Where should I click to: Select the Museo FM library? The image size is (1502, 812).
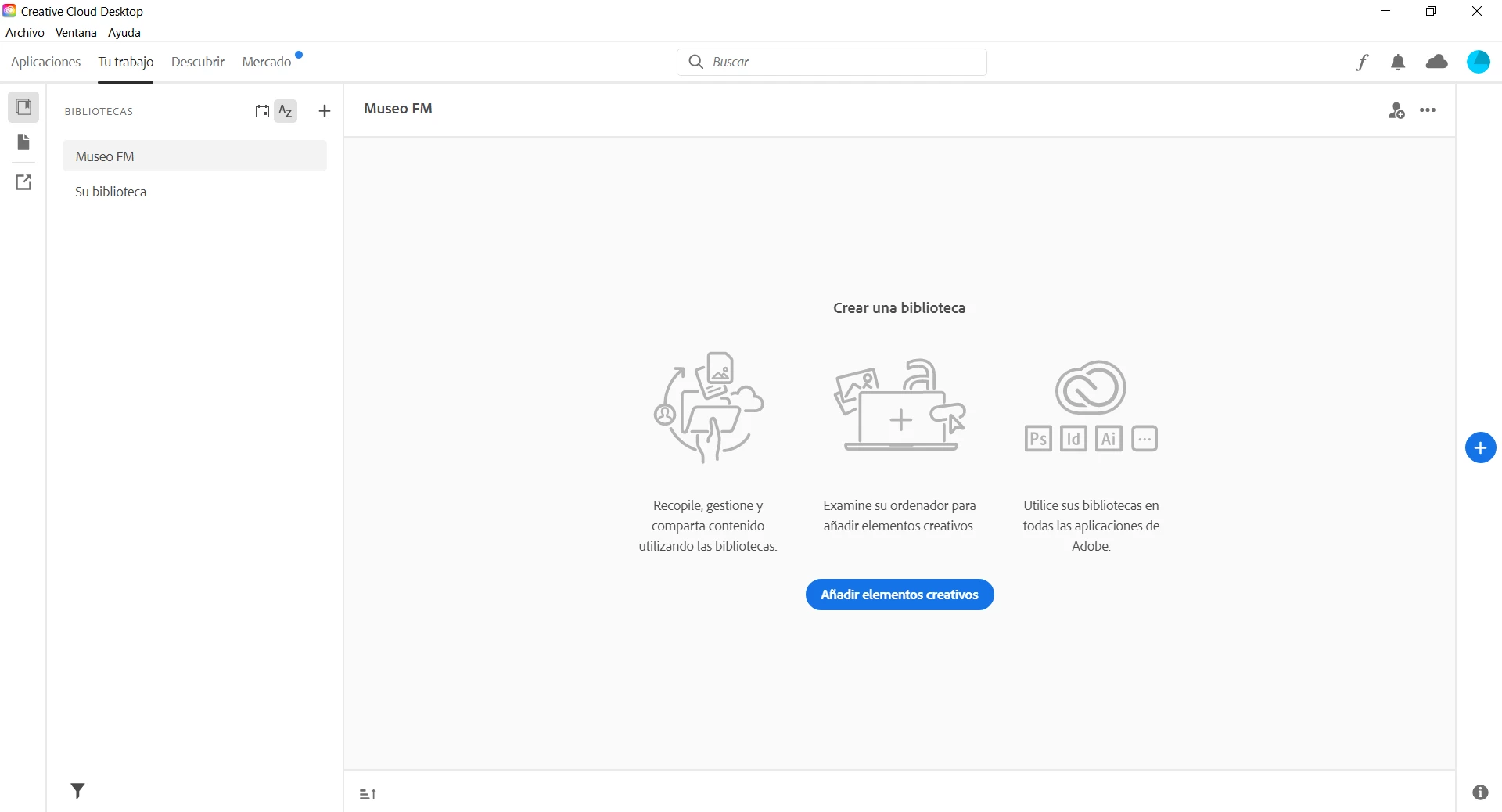[x=195, y=156]
